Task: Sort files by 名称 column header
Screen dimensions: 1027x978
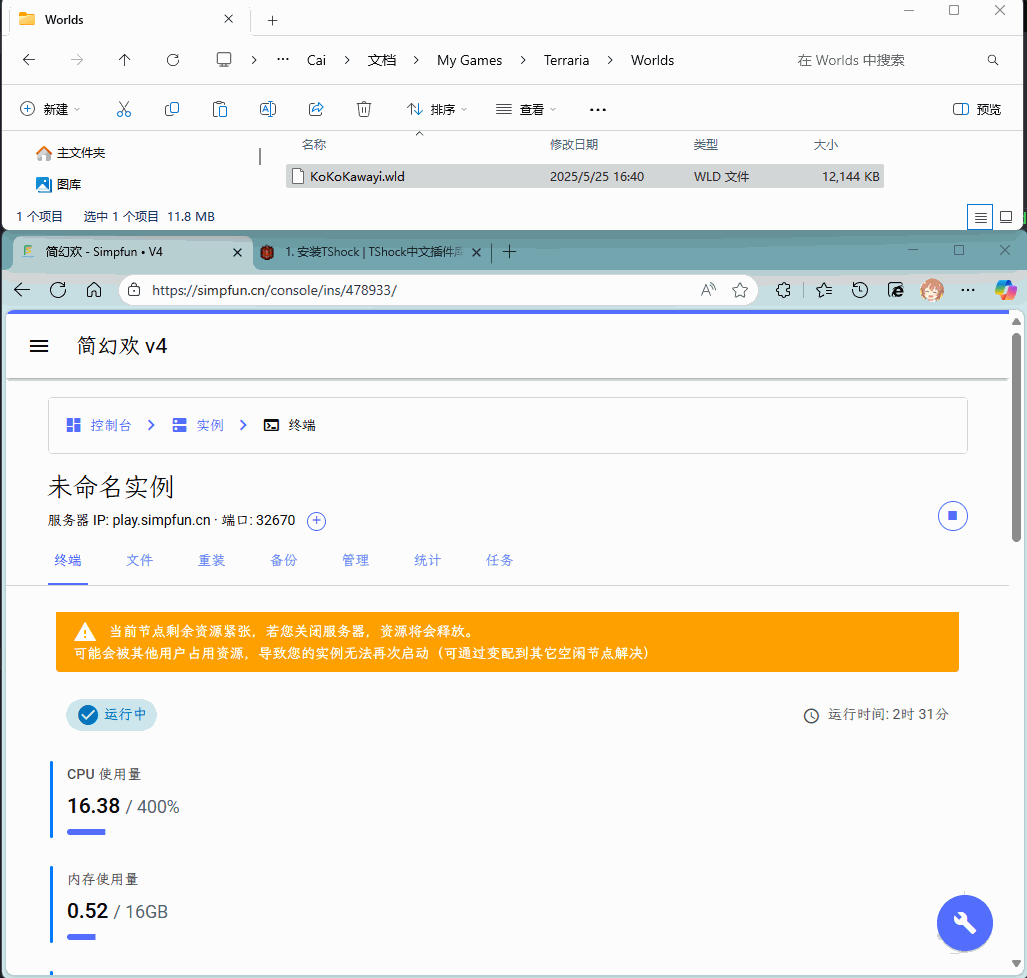Action: [314, 145]
